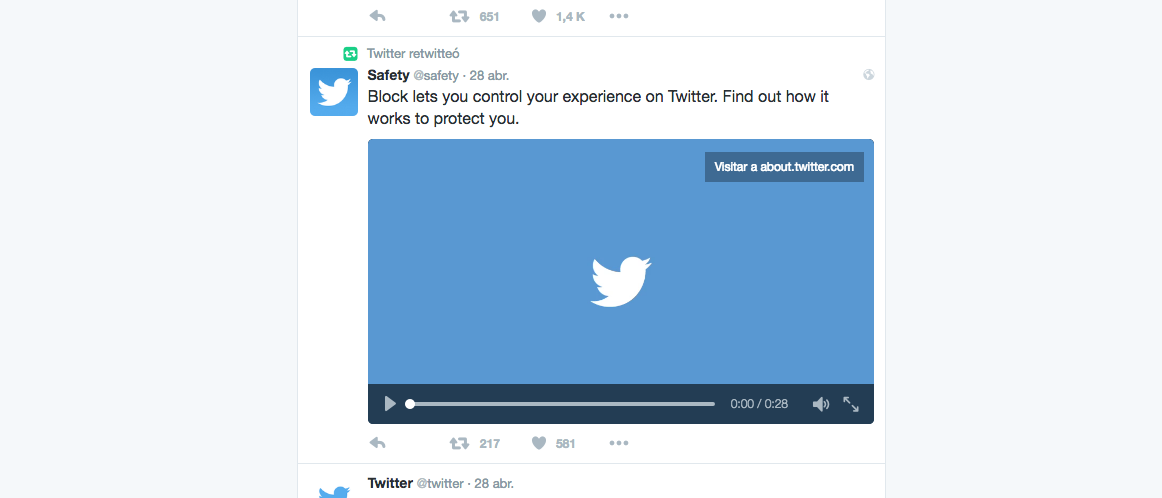Click the video progress bar
This screenshot has width=1162, height=498.
point(560,404)
